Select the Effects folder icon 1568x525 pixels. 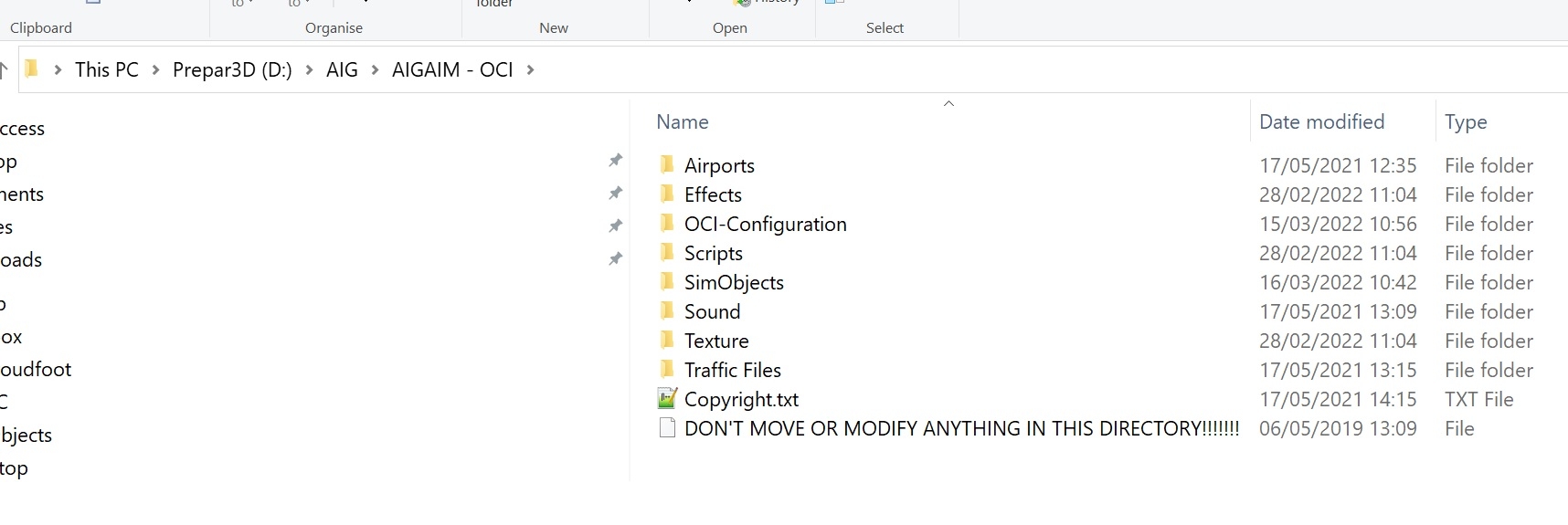click(x=667, y=194)
